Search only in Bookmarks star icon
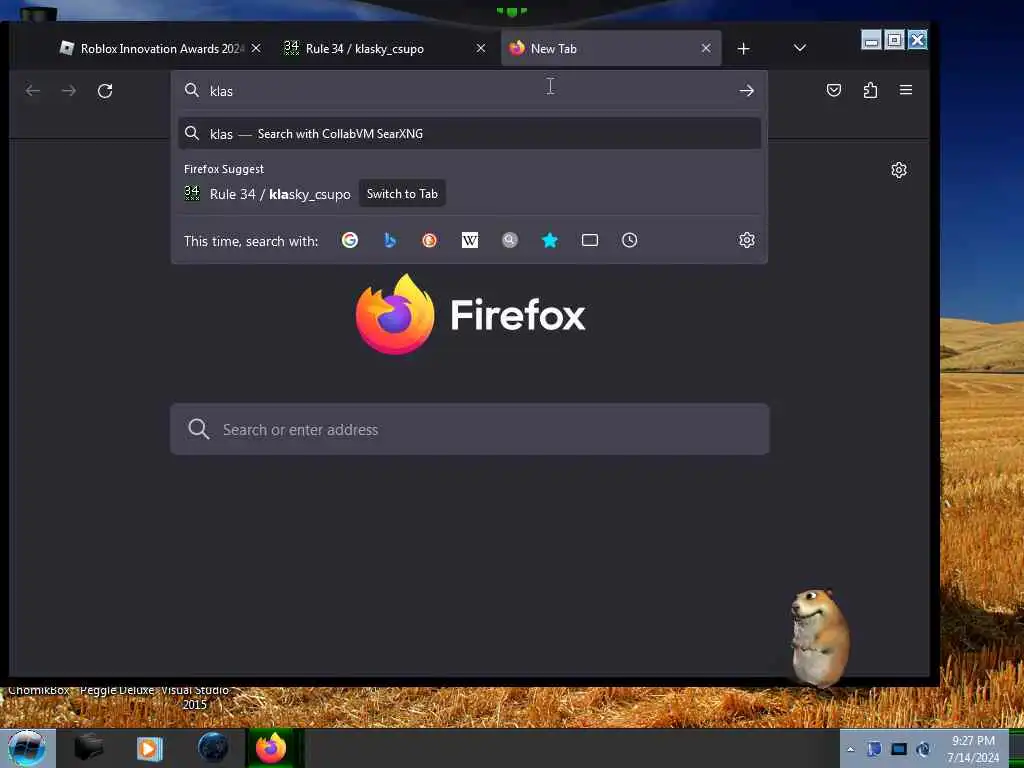This screenshot has height=768, width=1024. pyautogui.click(x=550, y=240)
